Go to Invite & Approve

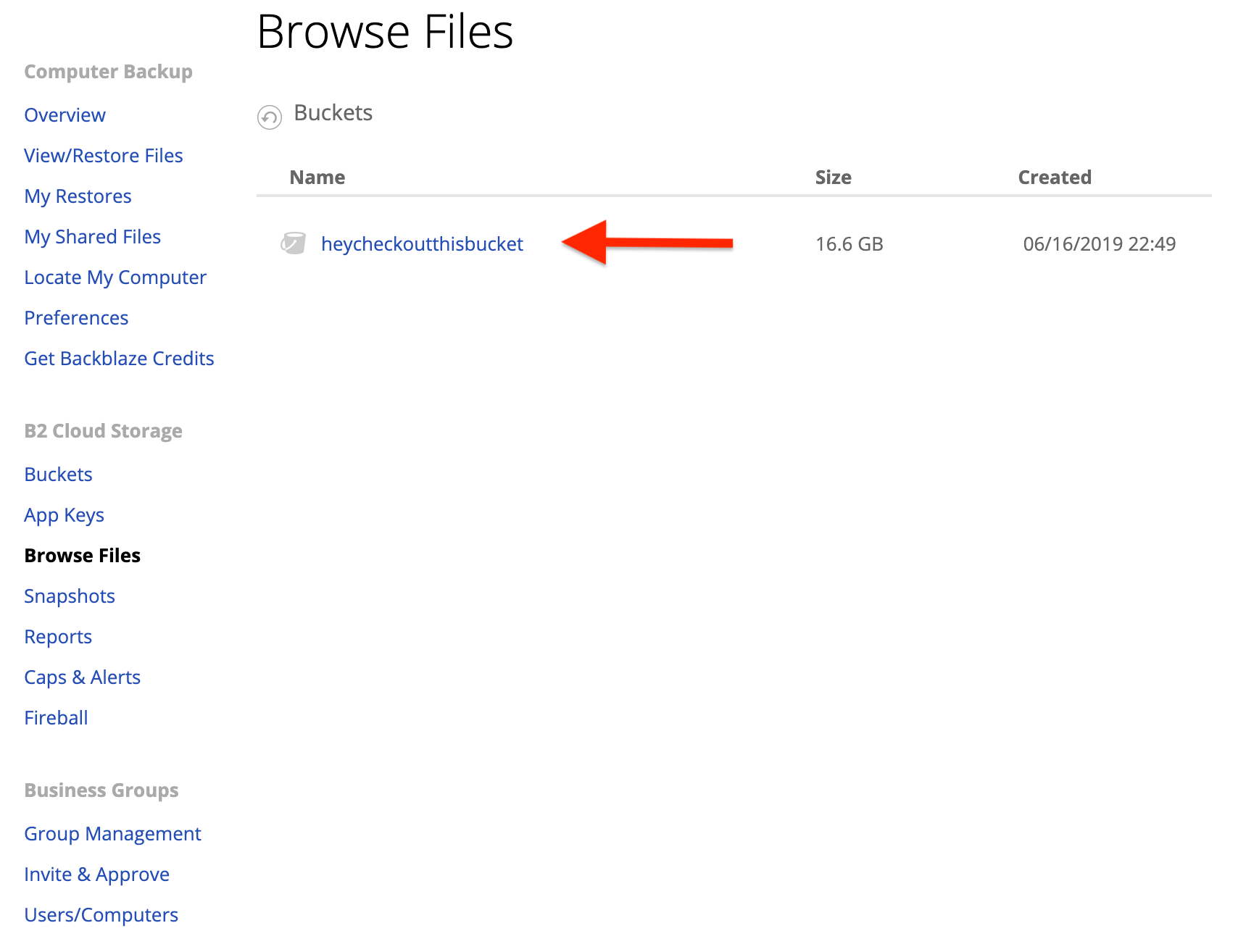96,874
